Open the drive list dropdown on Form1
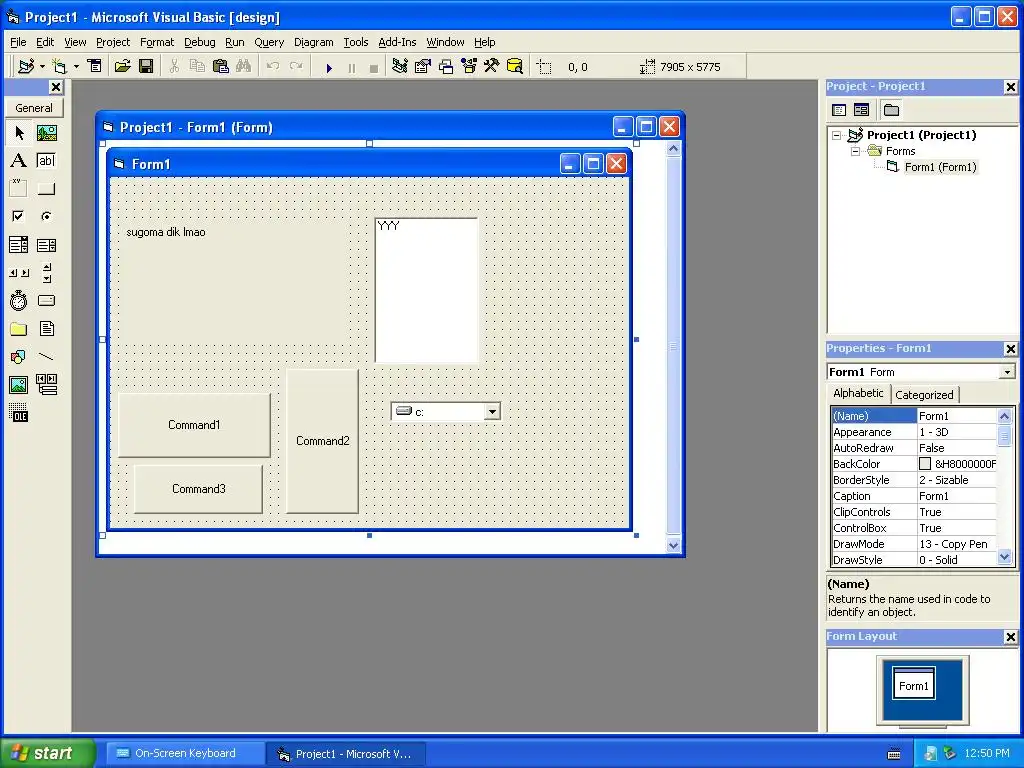This screenshot has height=768, width=1024. [x=492, y=411]
